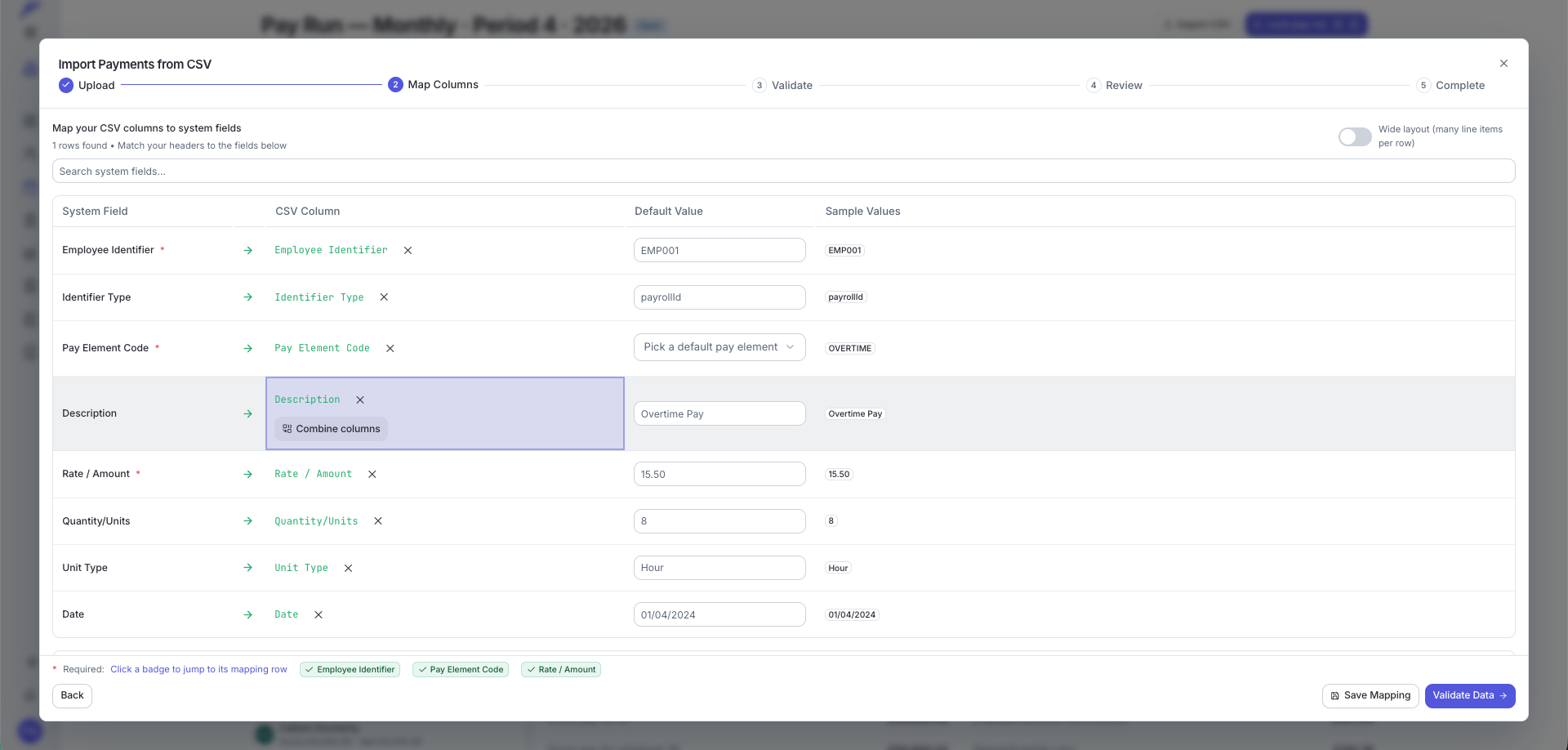Remove the Employee Identifier column mapping
The image size is (1568, 750).
[408, 251]
